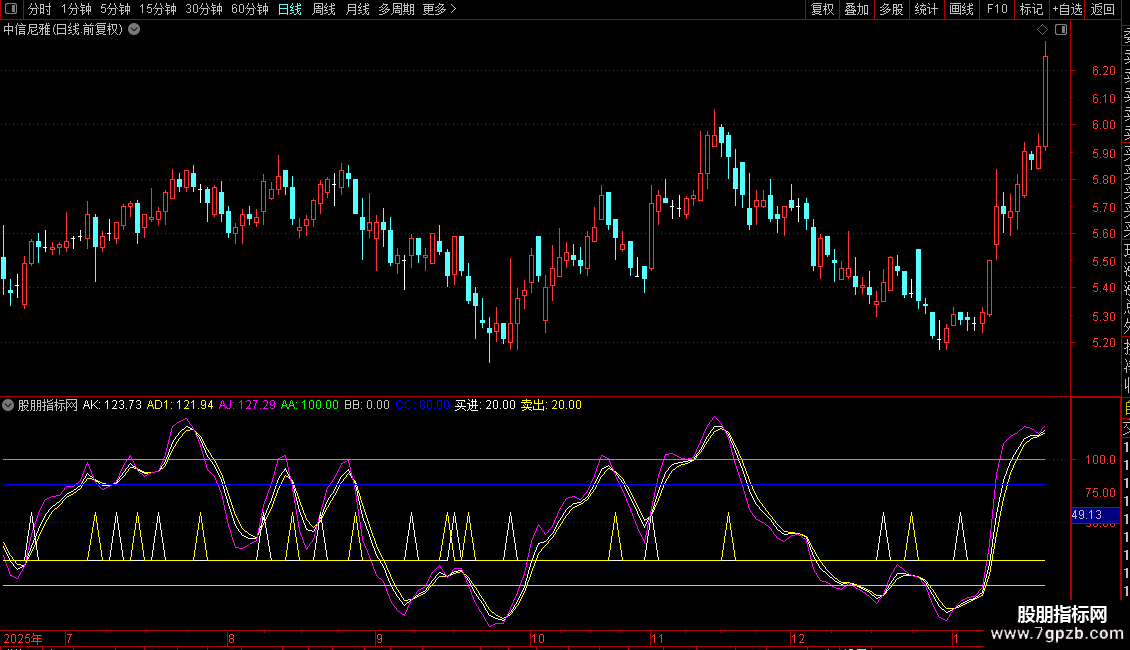The image size is (1130, 650).
Task: Switch to 分时 intraday view
Action: pos(40,10)
